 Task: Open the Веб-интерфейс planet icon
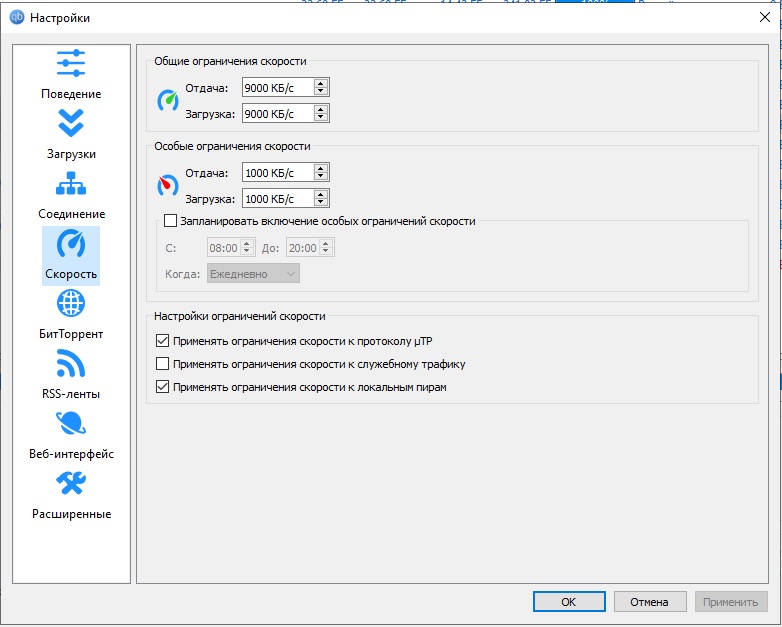[x=71, y=423]
